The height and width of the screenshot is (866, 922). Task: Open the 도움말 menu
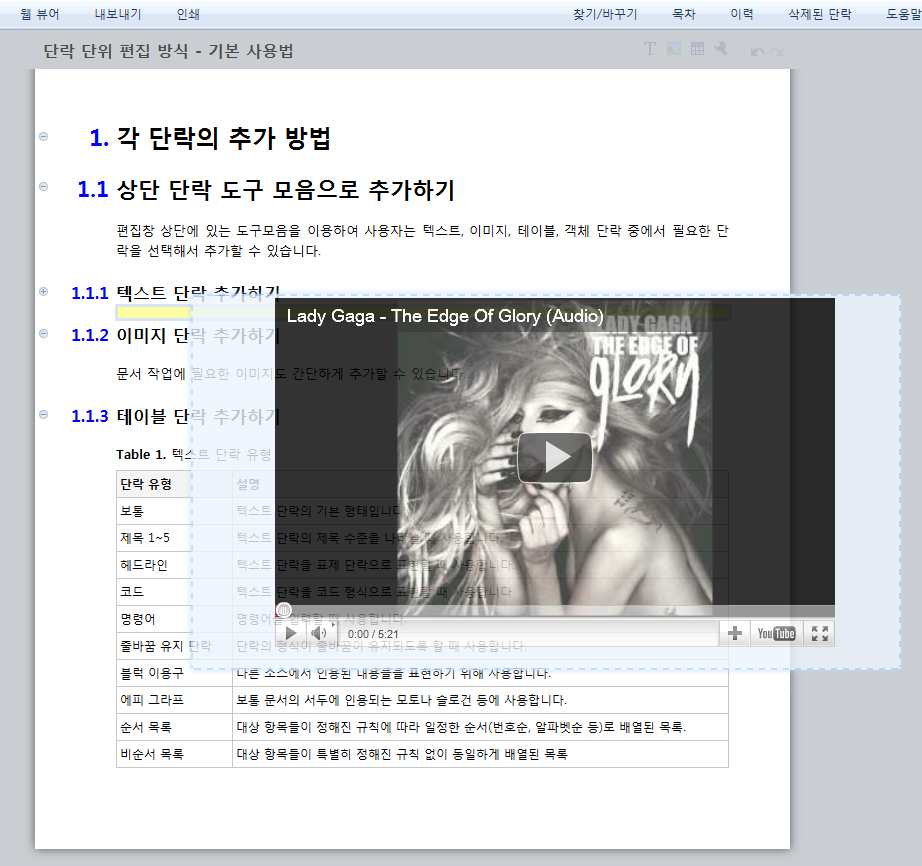(903, 14)
